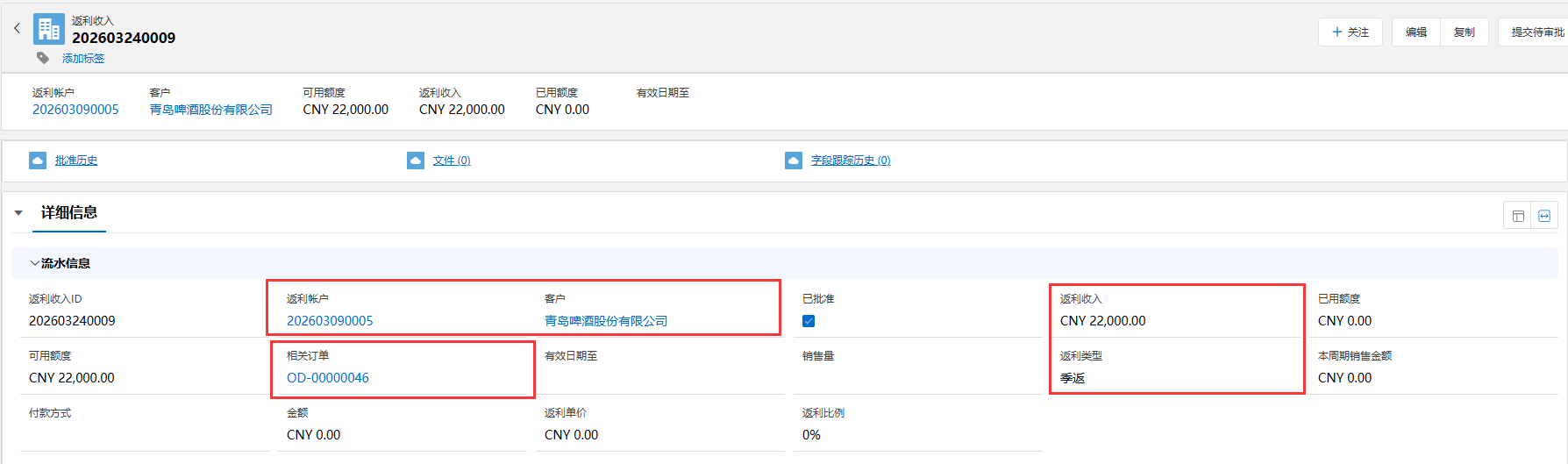1568x464 pixels.
Task: Click the tag icon beside 添加标签
Action: 43,58
